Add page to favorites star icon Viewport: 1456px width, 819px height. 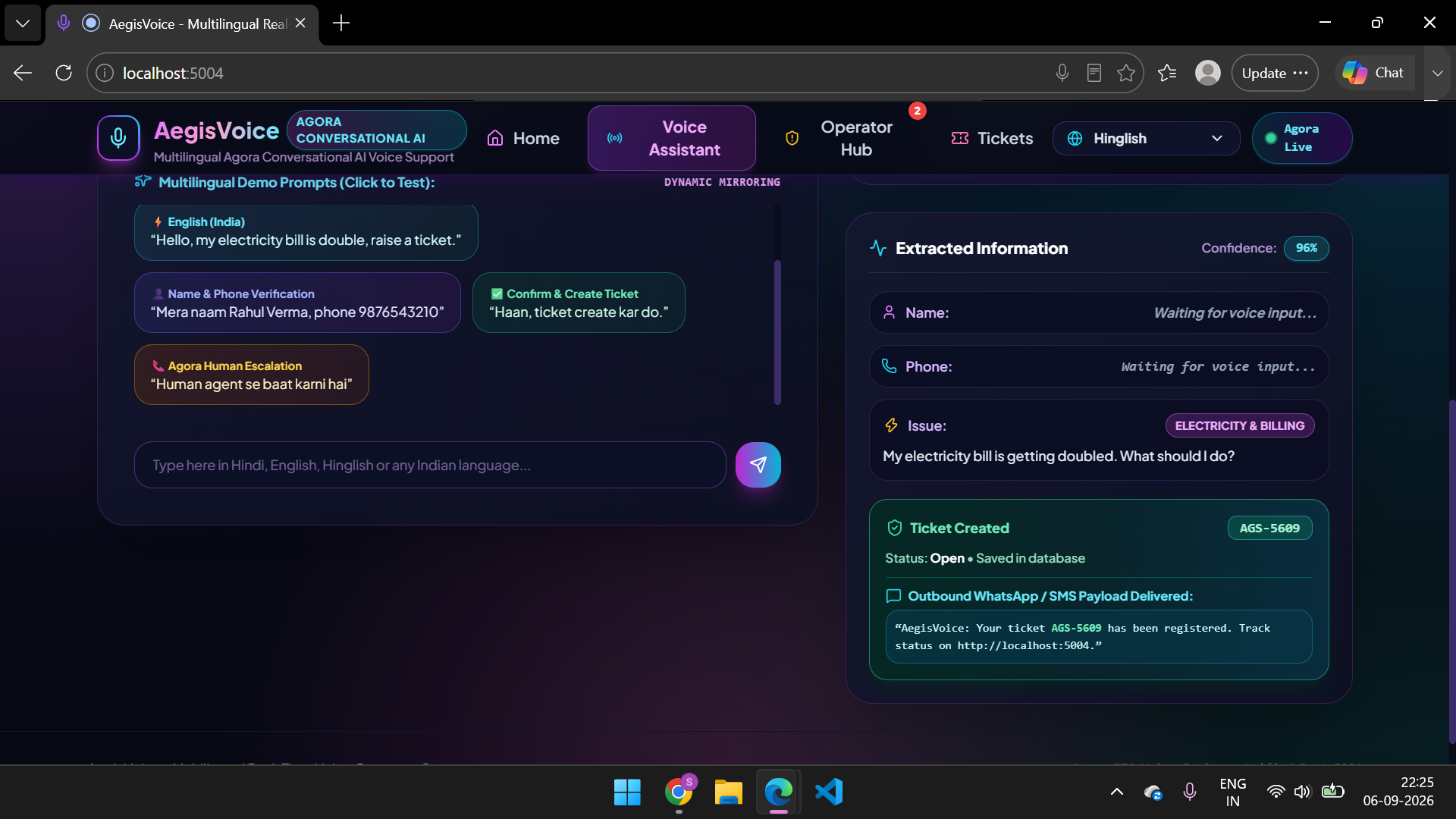[1126, 73]
